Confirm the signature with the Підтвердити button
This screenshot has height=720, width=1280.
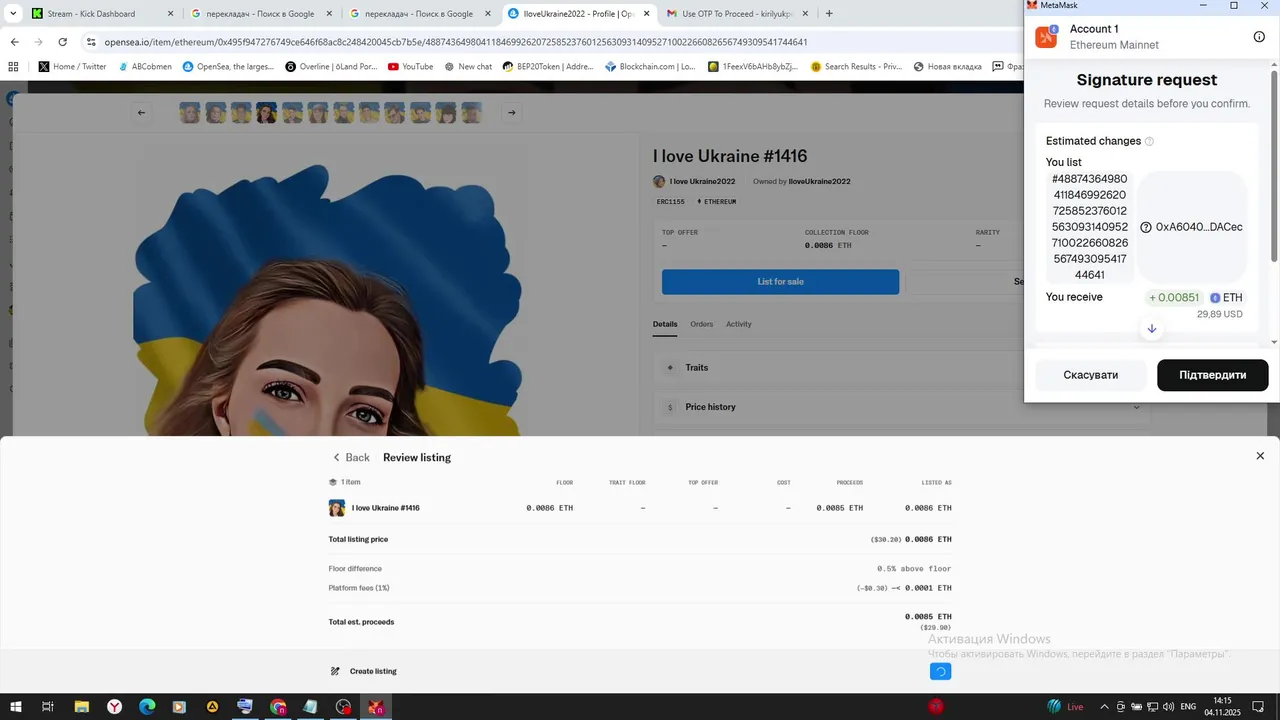[x=1212, y=375]
